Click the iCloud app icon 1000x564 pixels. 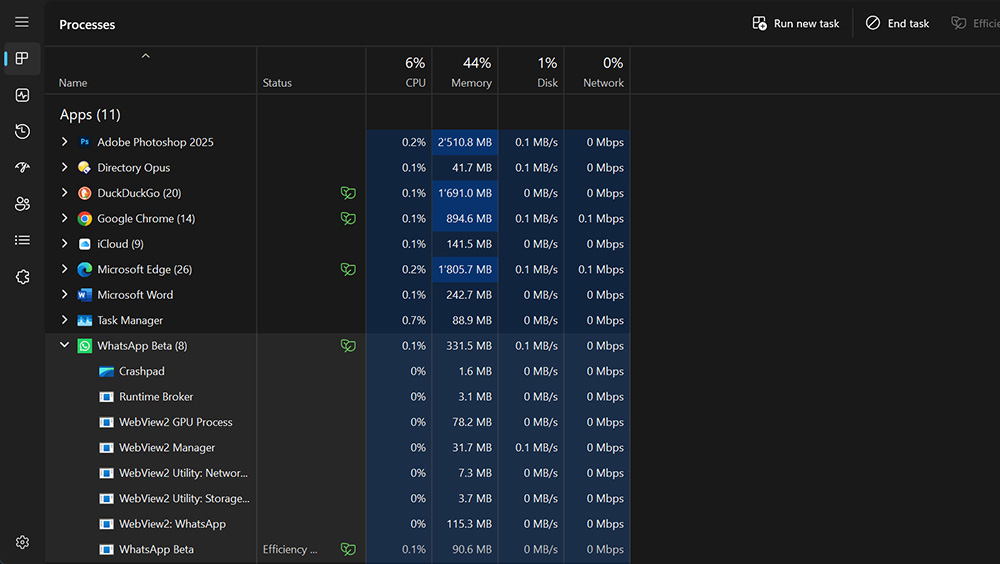pyautogui.click(x=84, y=244)
